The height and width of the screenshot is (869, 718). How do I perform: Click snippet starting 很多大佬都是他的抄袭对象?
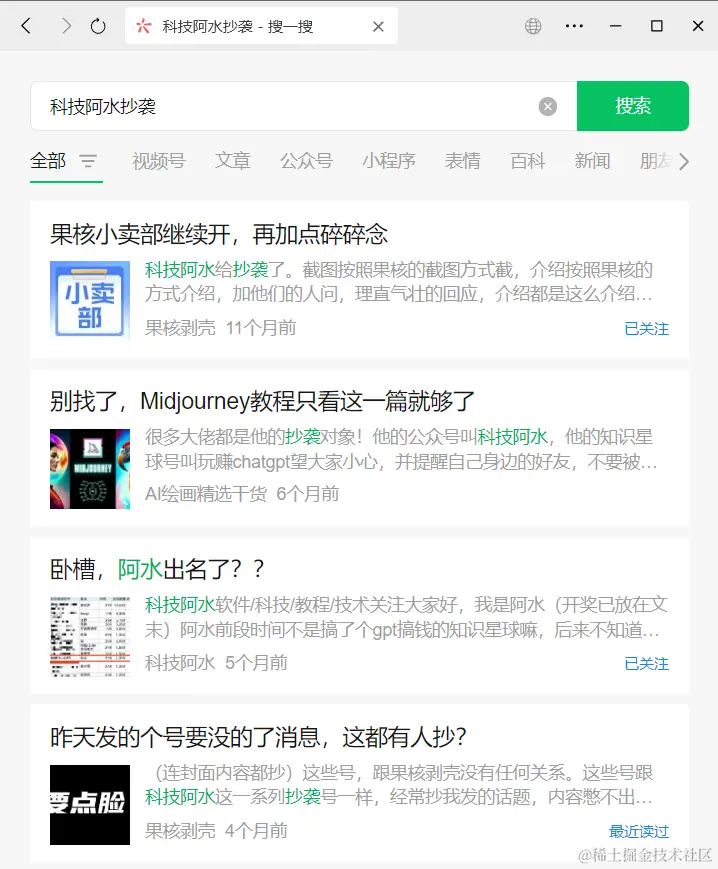click(401, 449)
